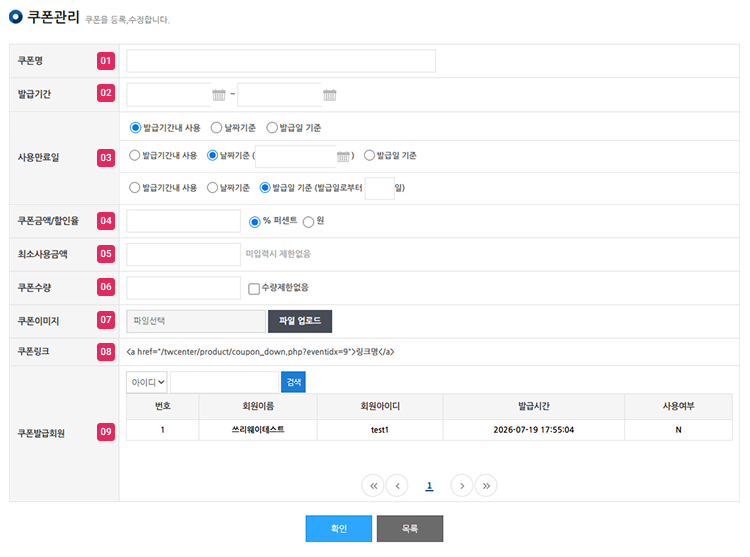Focus the 쿠폰수량 quantity input
This screenshot has height=557, width=750.
point(183,288)
